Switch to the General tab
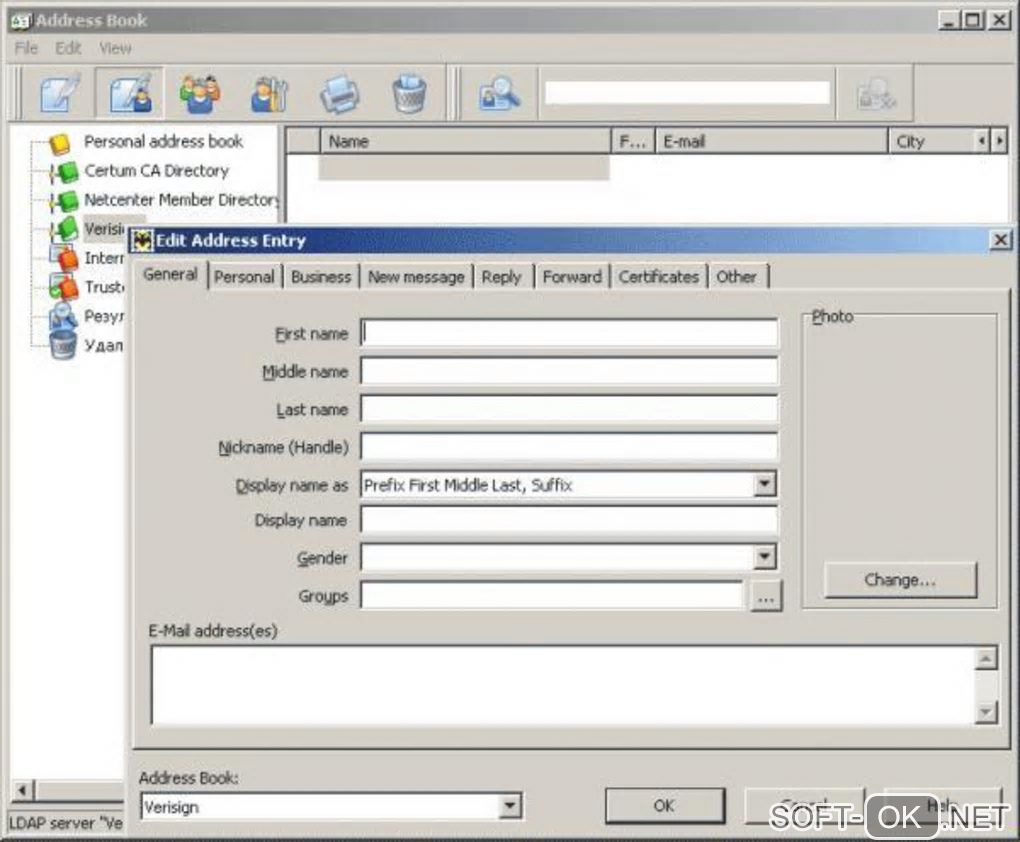Image resolution: width=1020 pixels, height=842 pixels. (x=170, y=275)
